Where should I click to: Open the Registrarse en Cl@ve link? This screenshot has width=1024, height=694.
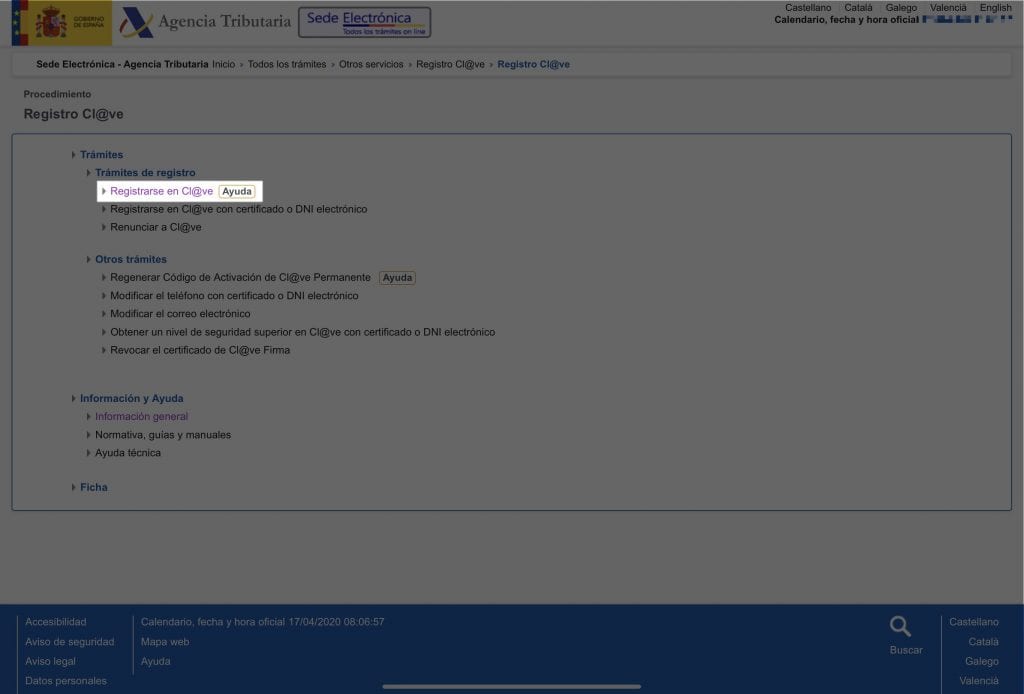point(161,191)
